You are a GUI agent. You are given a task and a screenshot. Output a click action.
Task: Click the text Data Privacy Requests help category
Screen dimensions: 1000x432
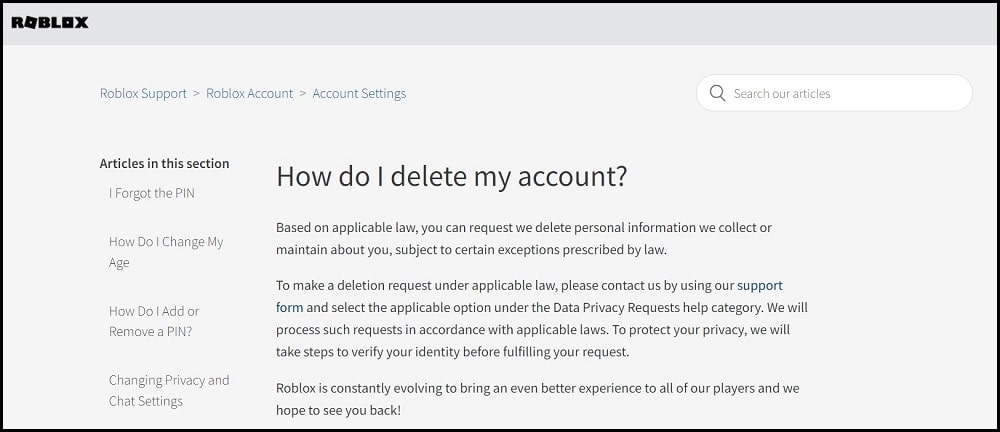click(658, 308)
